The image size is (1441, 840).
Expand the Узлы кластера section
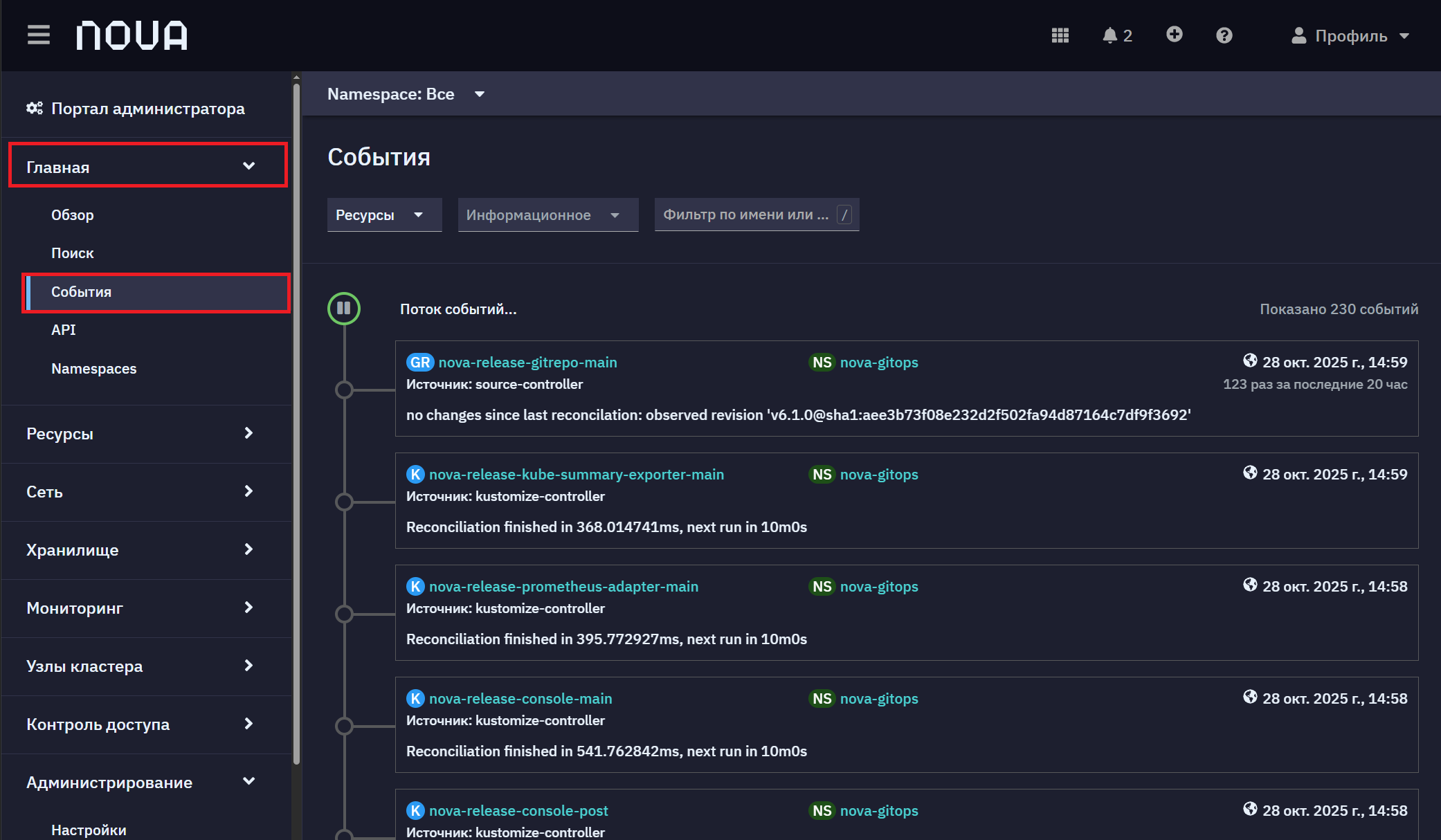[147, 666]
